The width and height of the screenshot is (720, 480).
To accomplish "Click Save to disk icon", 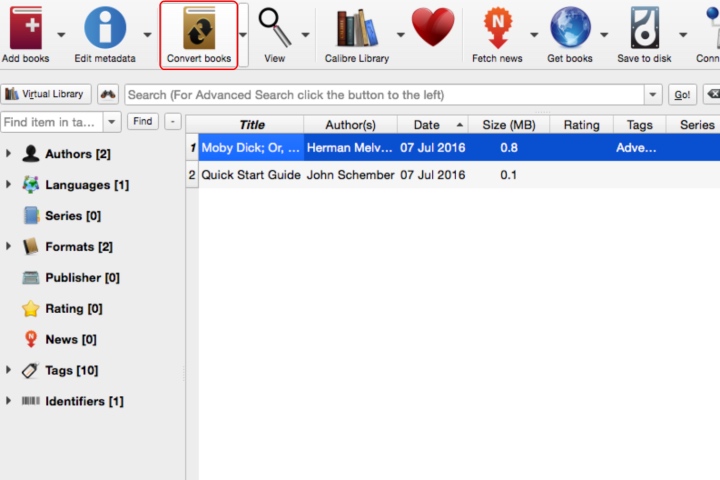I will pyautogui.click(x=644, y=28).
